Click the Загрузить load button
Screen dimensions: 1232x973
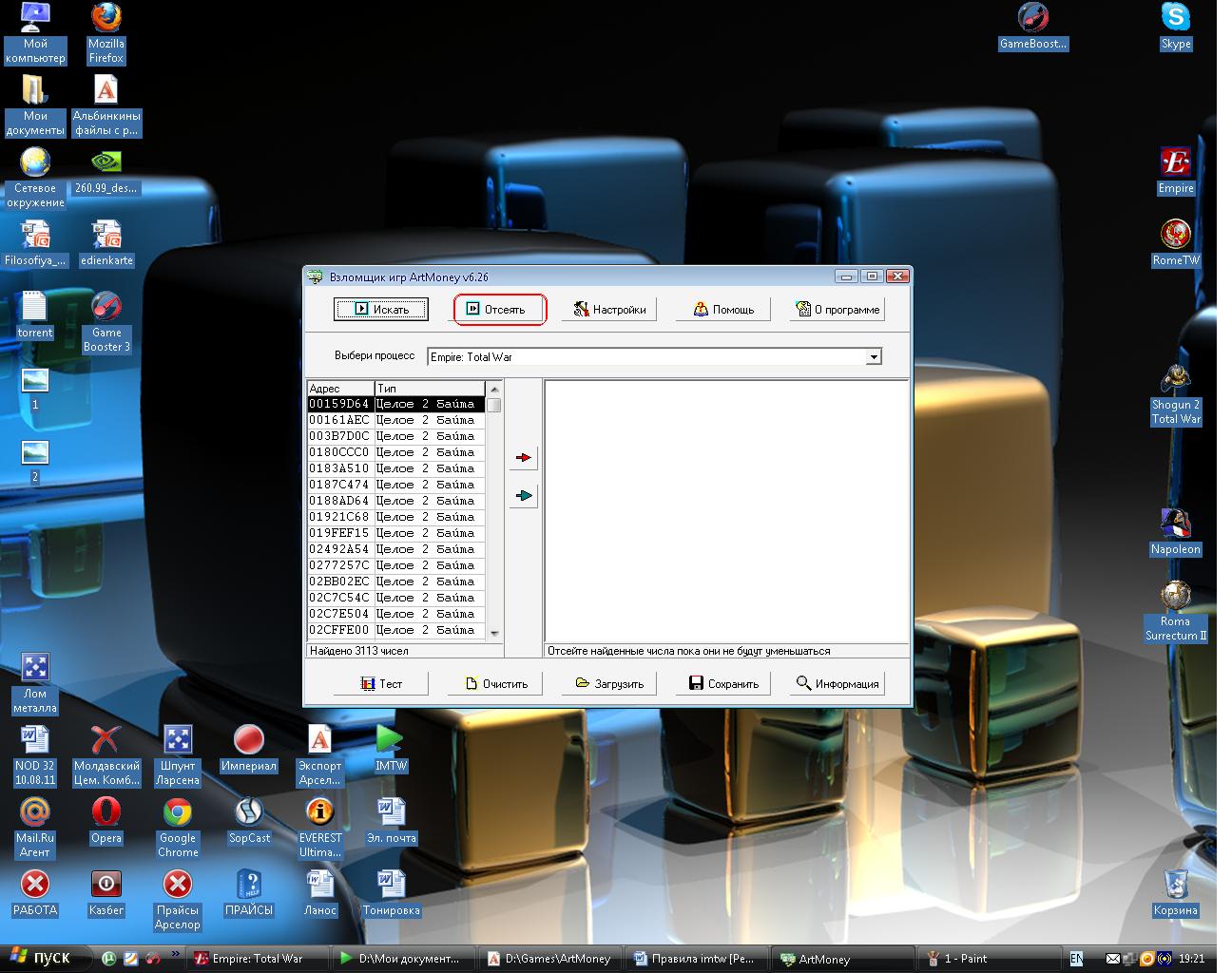pyautogui.click(x=609, y=683)
